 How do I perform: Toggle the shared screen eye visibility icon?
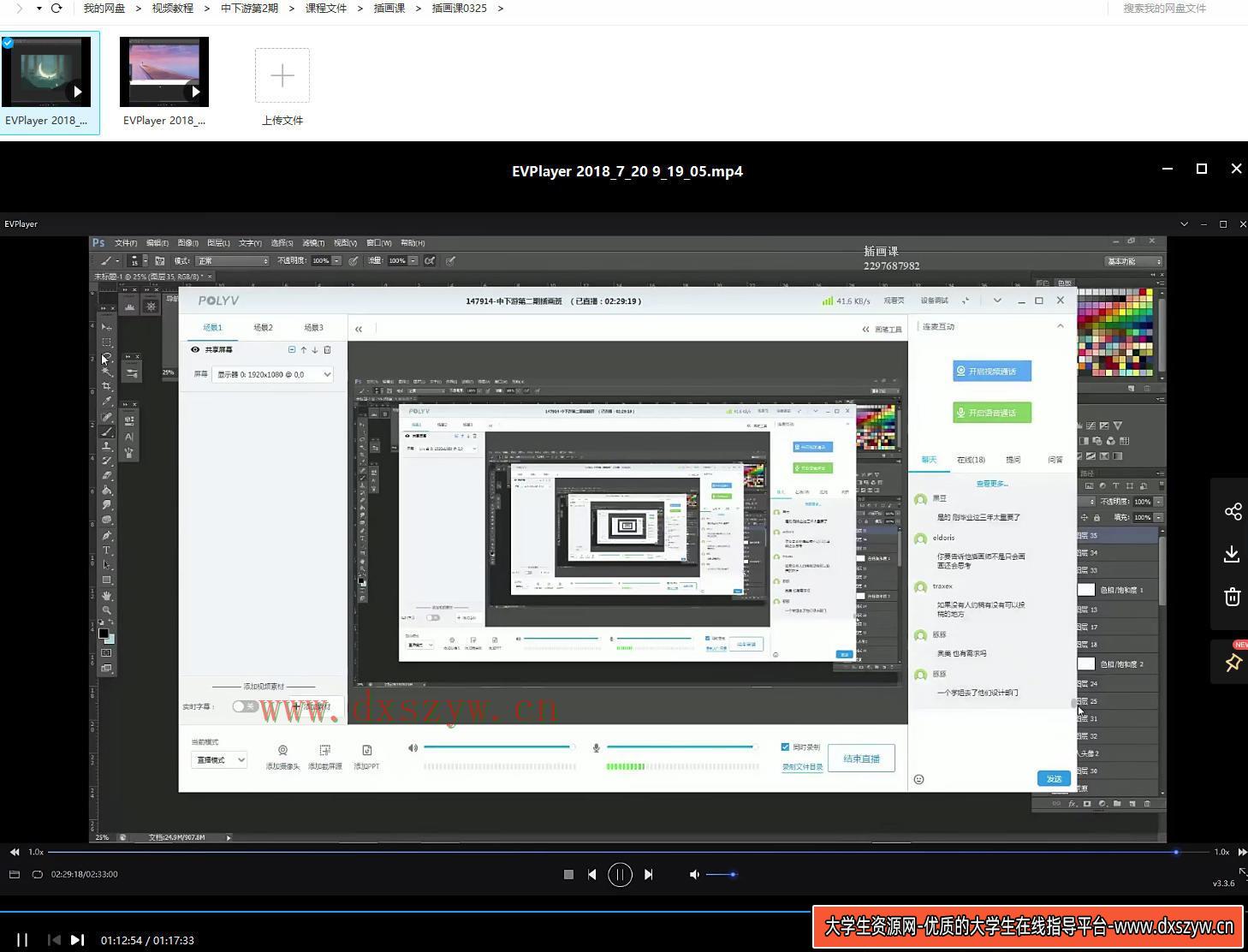[x=195, y=349]
